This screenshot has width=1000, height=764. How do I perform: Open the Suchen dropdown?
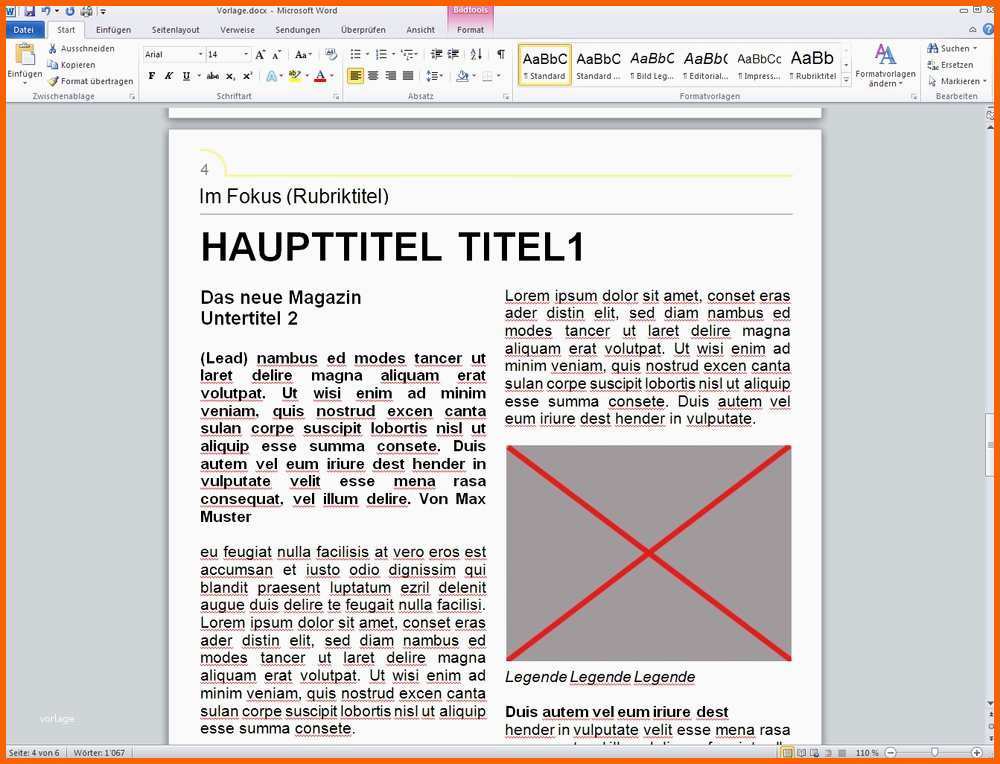[x=975, y=48]
